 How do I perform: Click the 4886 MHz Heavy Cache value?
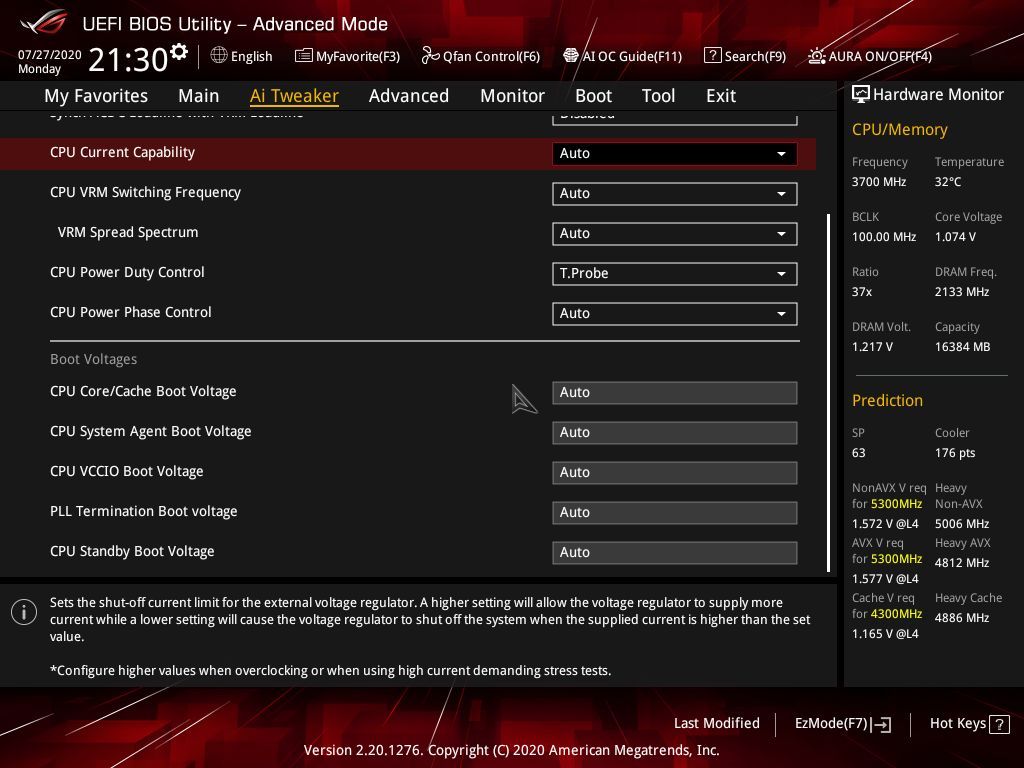coord(961,618)
